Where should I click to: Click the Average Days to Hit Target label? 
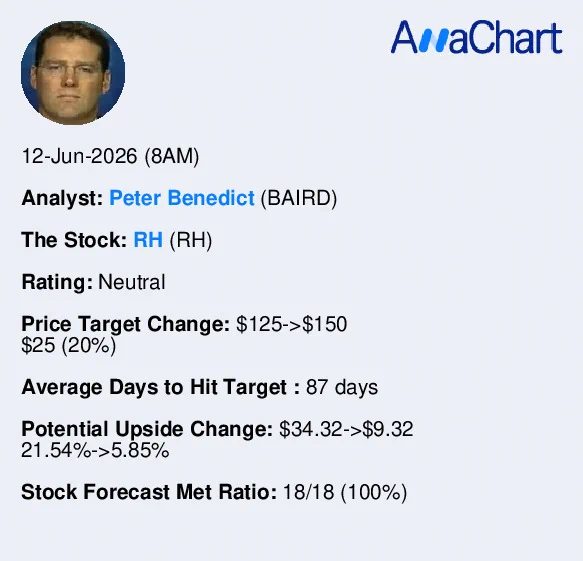[x=161, y=387]
